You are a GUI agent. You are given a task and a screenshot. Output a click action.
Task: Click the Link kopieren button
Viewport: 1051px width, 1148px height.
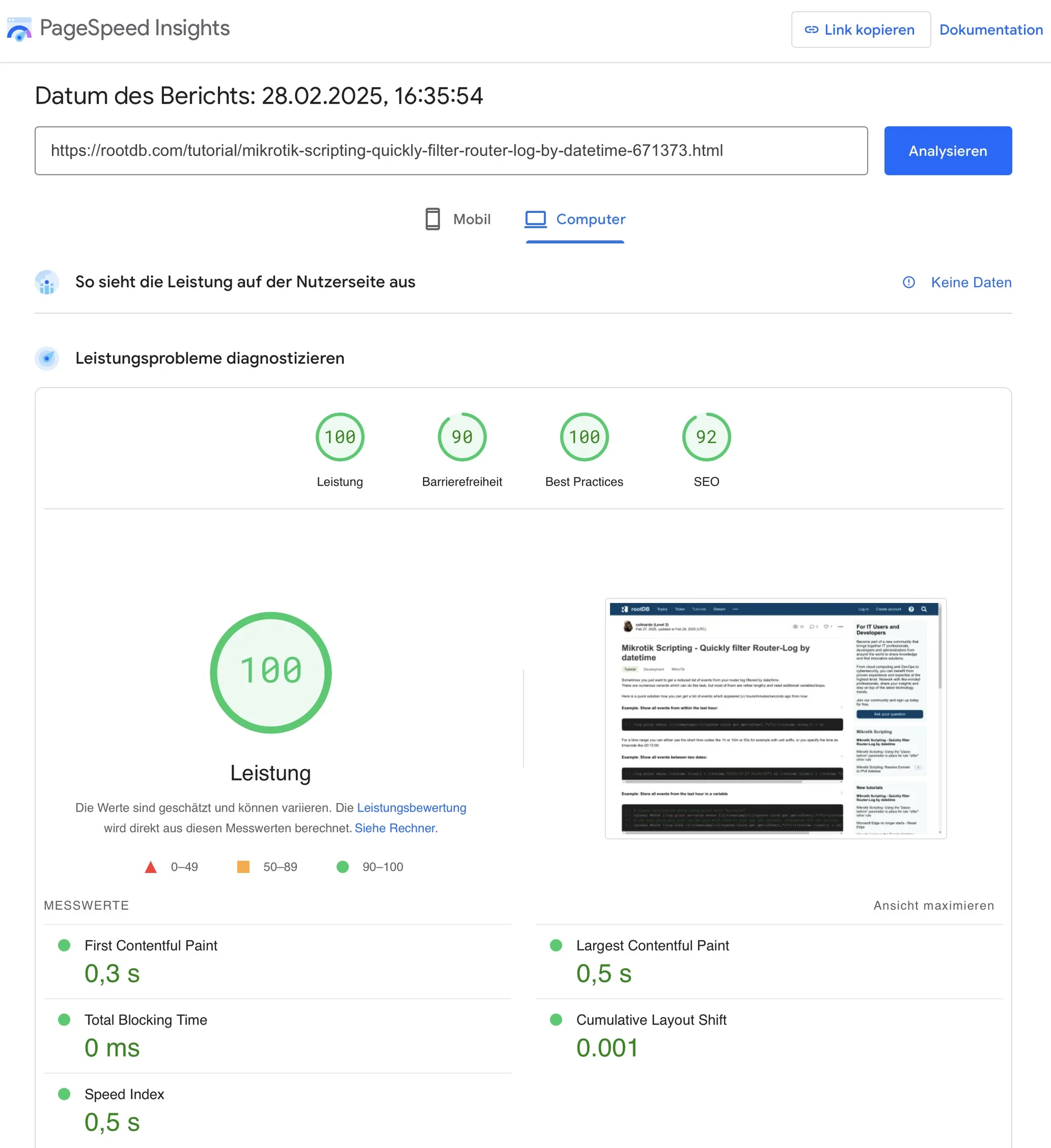click(860, 29)
